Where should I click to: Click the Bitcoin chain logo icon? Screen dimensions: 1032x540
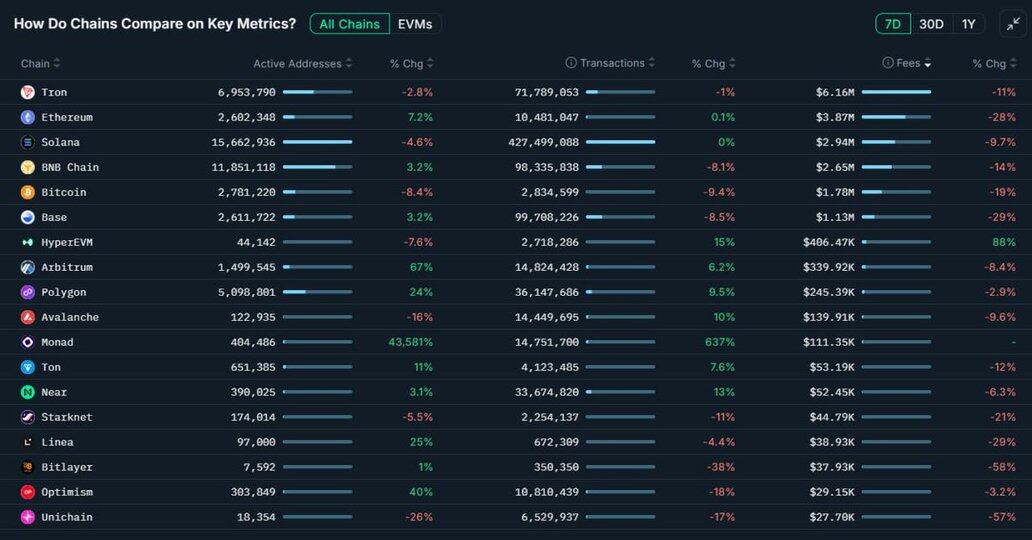(27, 192)
